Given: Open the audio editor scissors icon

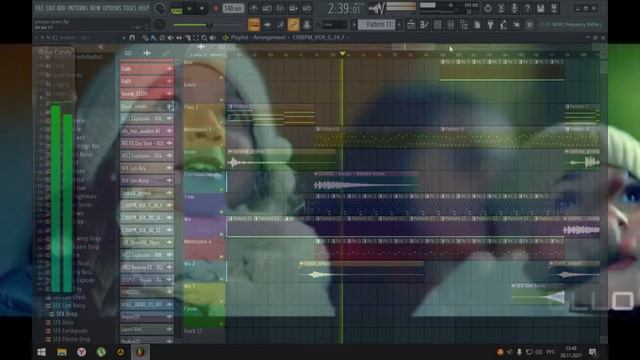Looking at the screenshot, I should pos(501,8).
